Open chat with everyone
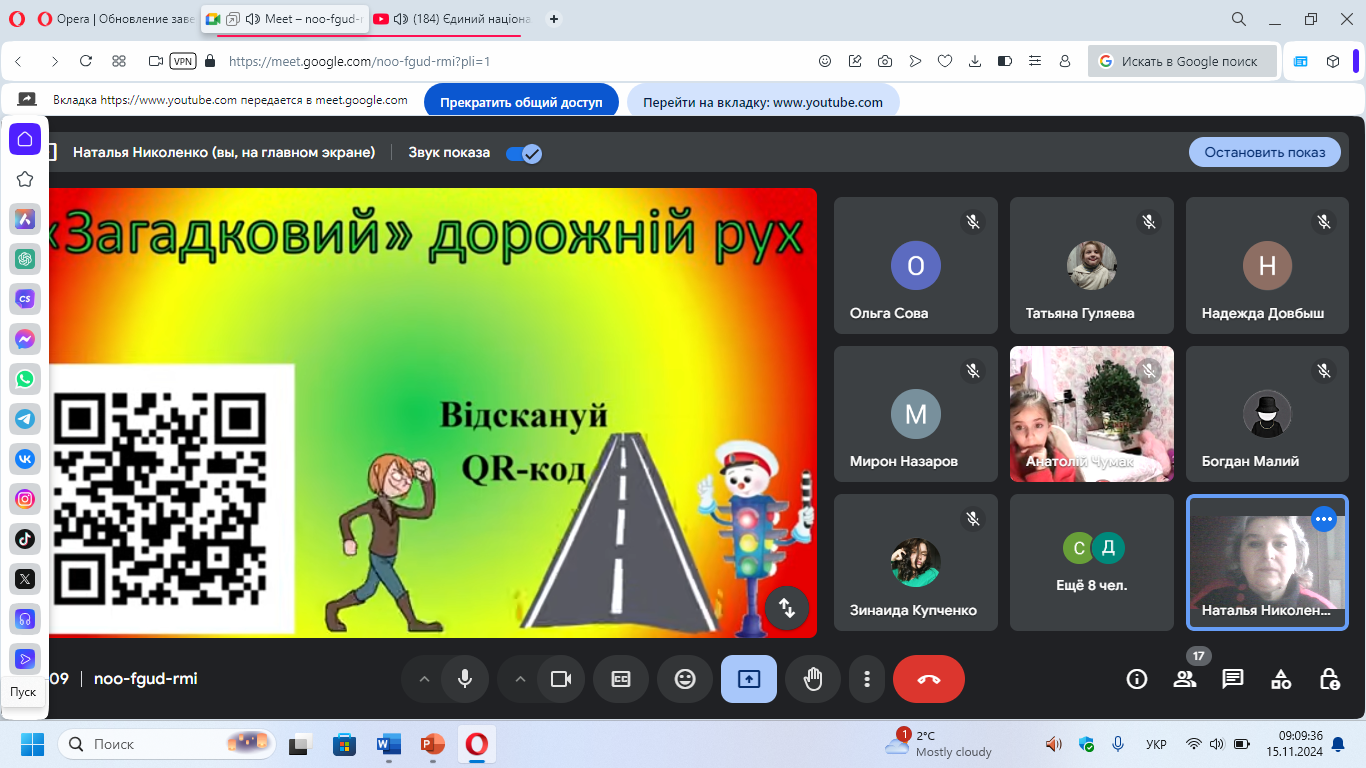Viewport: 1366px width, 768px height. pyautogui.click(x=1233, y=679)
